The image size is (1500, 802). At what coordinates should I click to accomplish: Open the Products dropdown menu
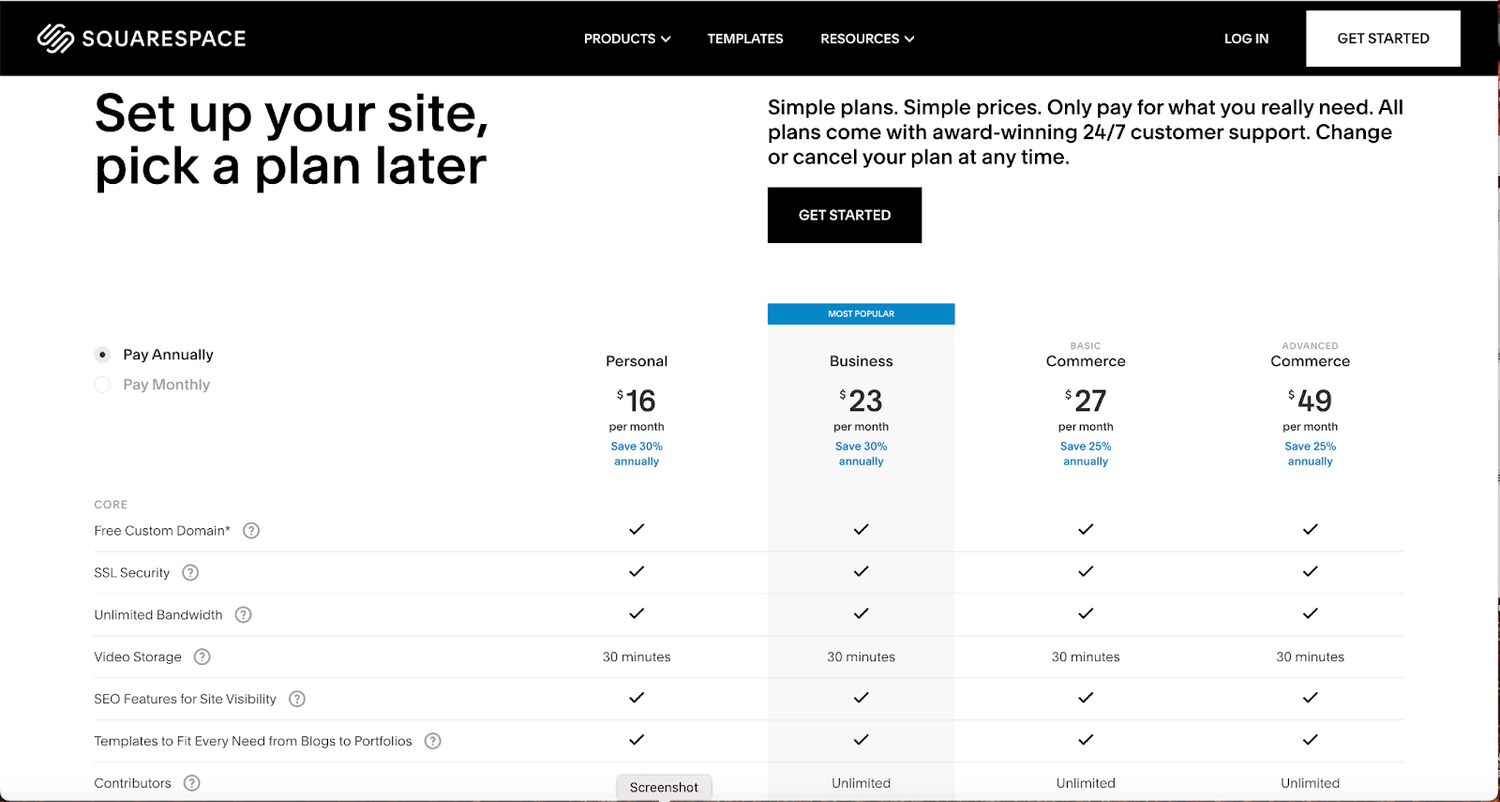(x=627, y=38)
